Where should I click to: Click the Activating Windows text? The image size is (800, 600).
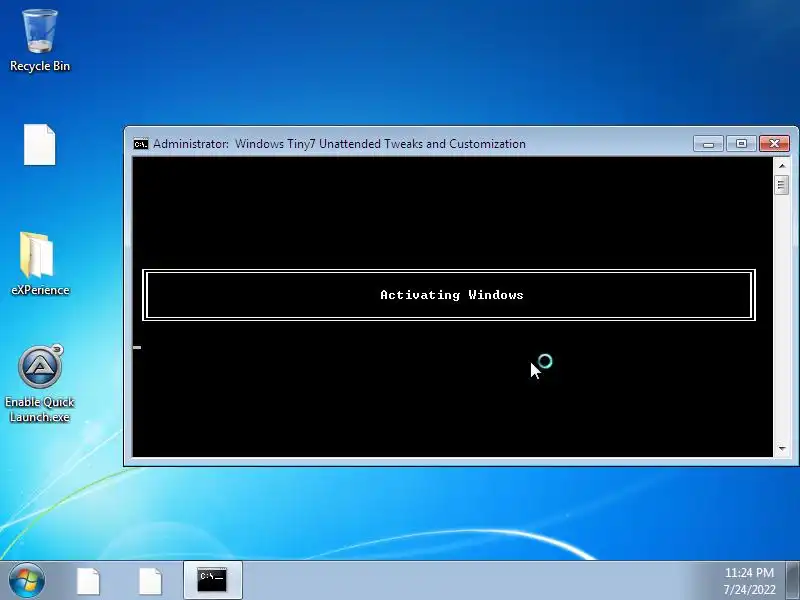(452, 295)
